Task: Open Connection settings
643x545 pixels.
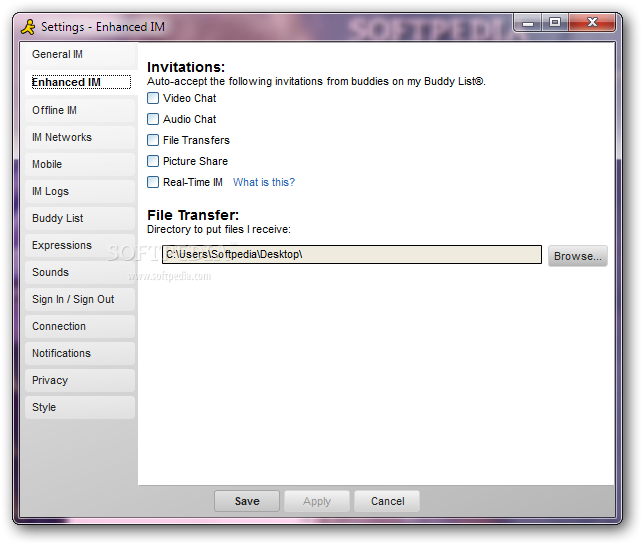Action: [80, 326]
